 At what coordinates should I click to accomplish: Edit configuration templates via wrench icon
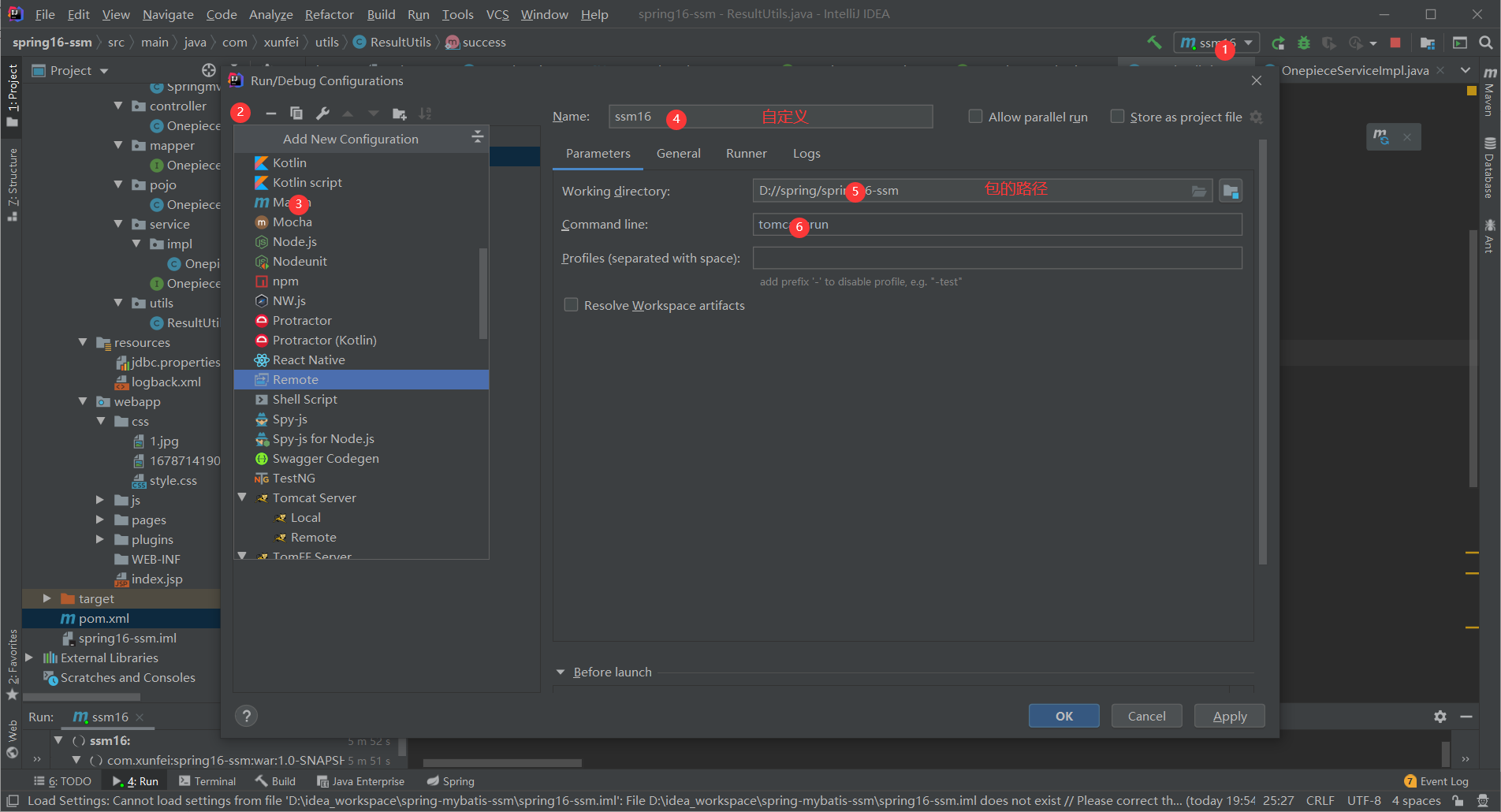(322, 114)
